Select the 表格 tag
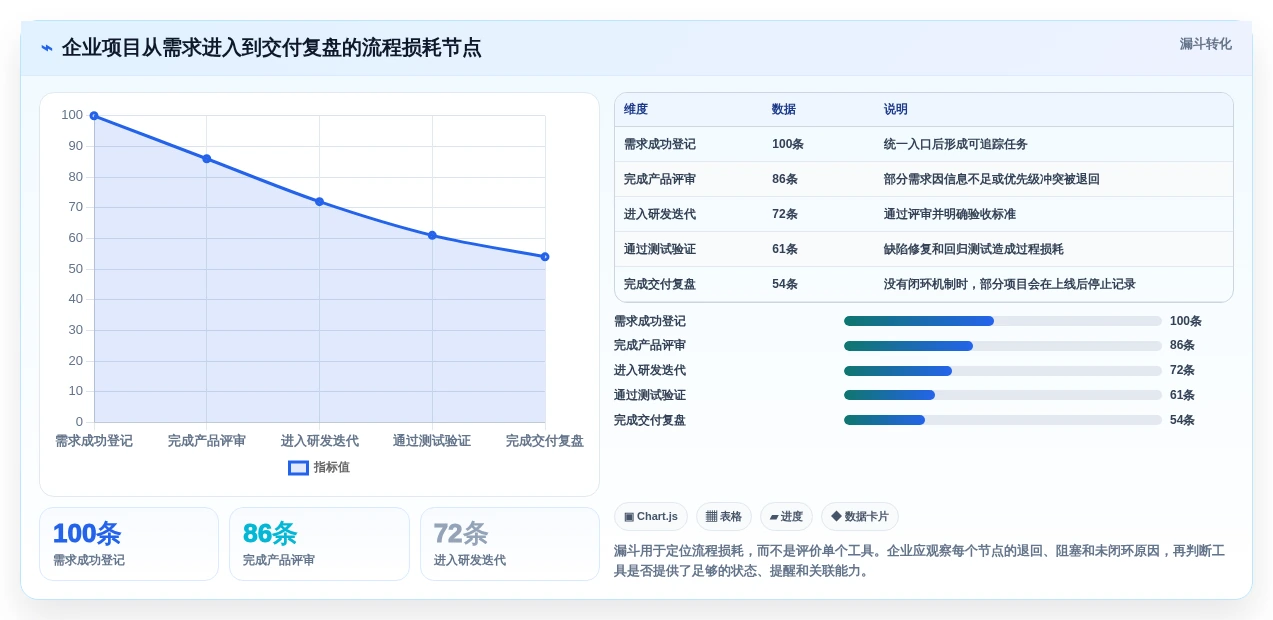This screenshot has height=620, width=1273. tap(724, 517)
